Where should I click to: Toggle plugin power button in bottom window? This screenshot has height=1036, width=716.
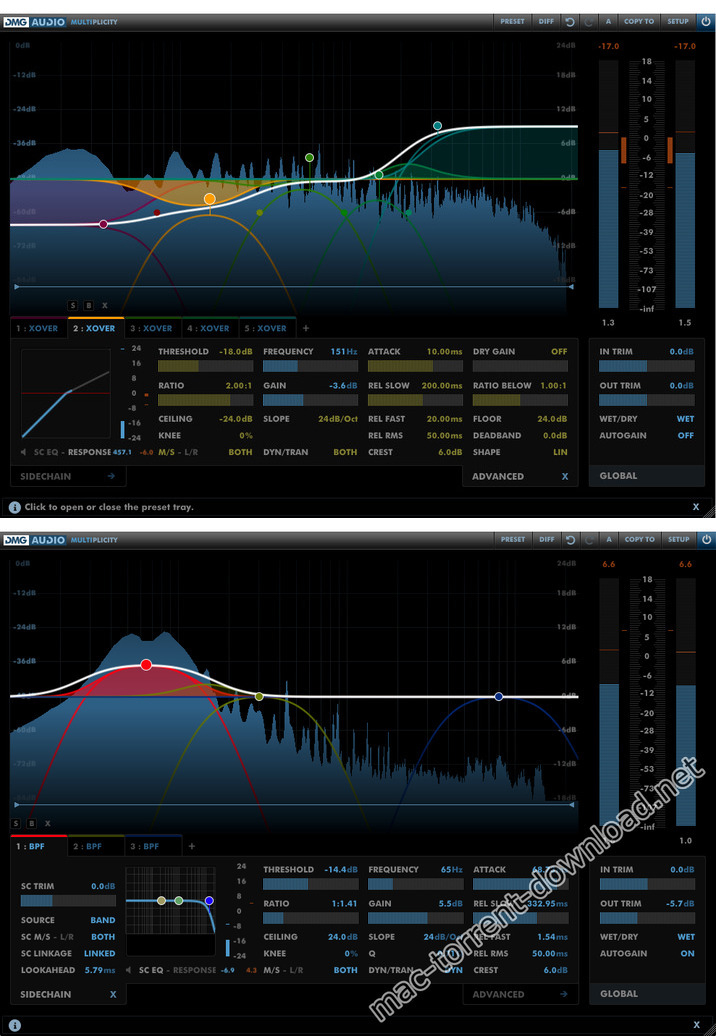click(x=705, y=539)
